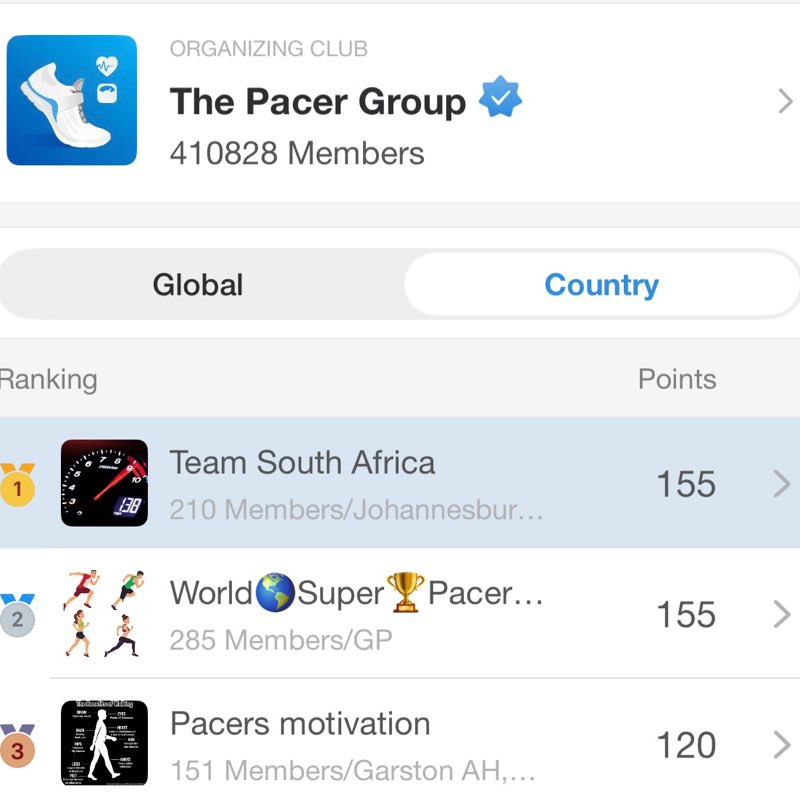Tap the Pacer shoe app logo
The height and width of the screenshot is (800, 800).
71,100
